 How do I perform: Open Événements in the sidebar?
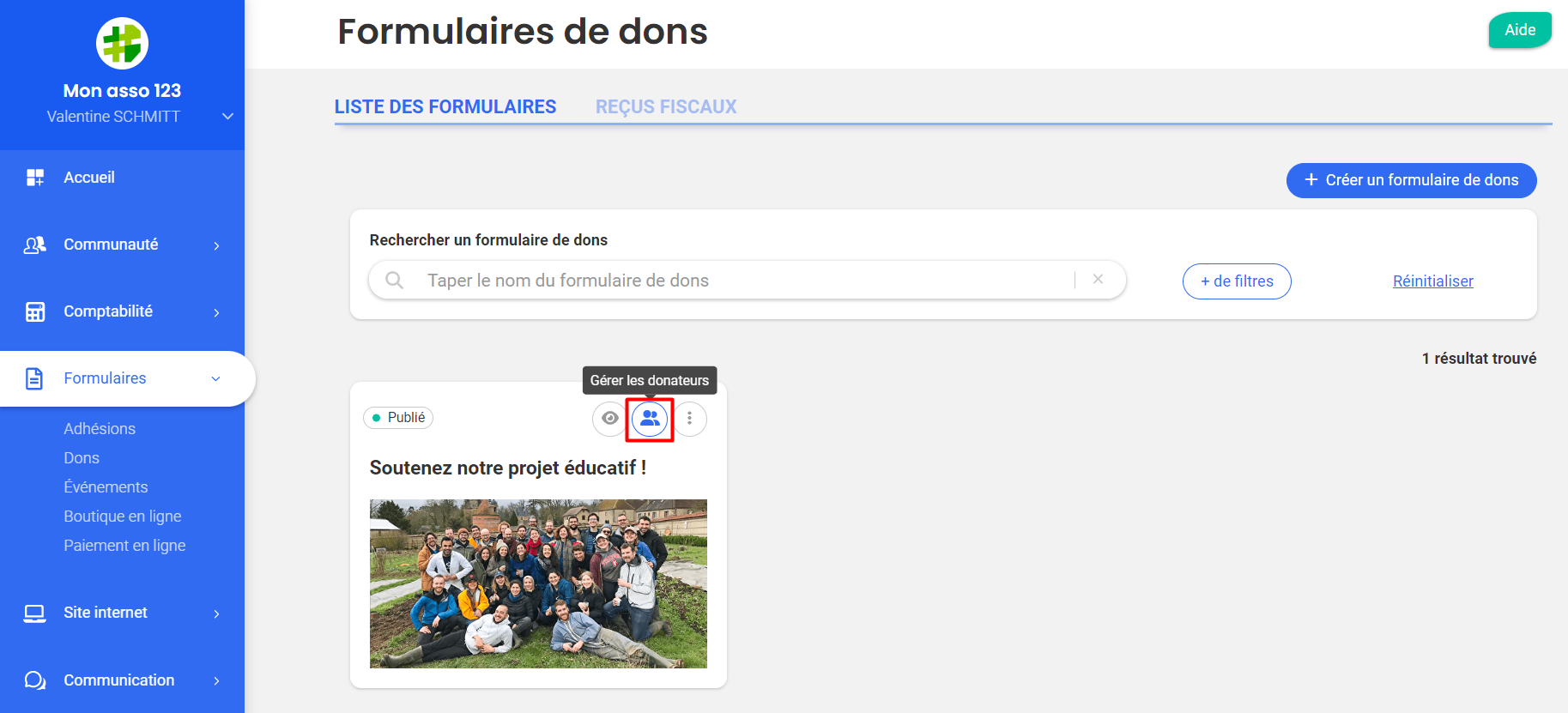click(x=106, y=486)
